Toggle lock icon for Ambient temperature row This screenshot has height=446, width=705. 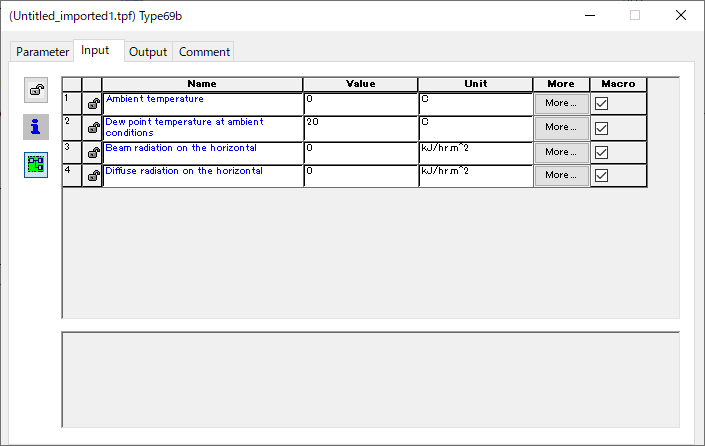pos(93,104)
